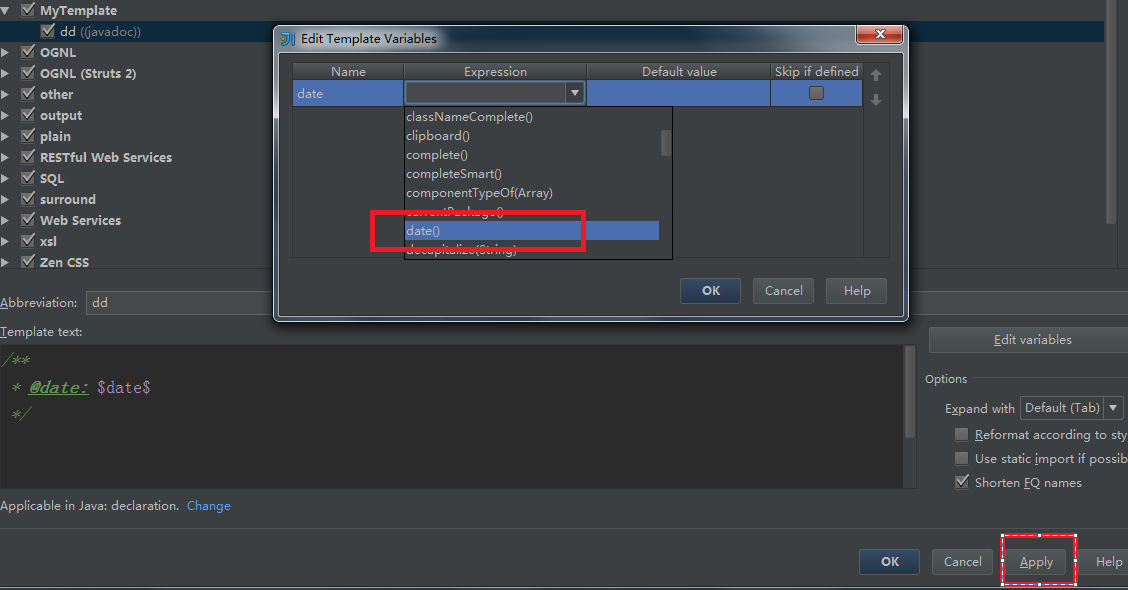Select the xsl template group row
The width and height of the screenshot is (1128, 590).
pyautogui.click(x=48, y=241)
